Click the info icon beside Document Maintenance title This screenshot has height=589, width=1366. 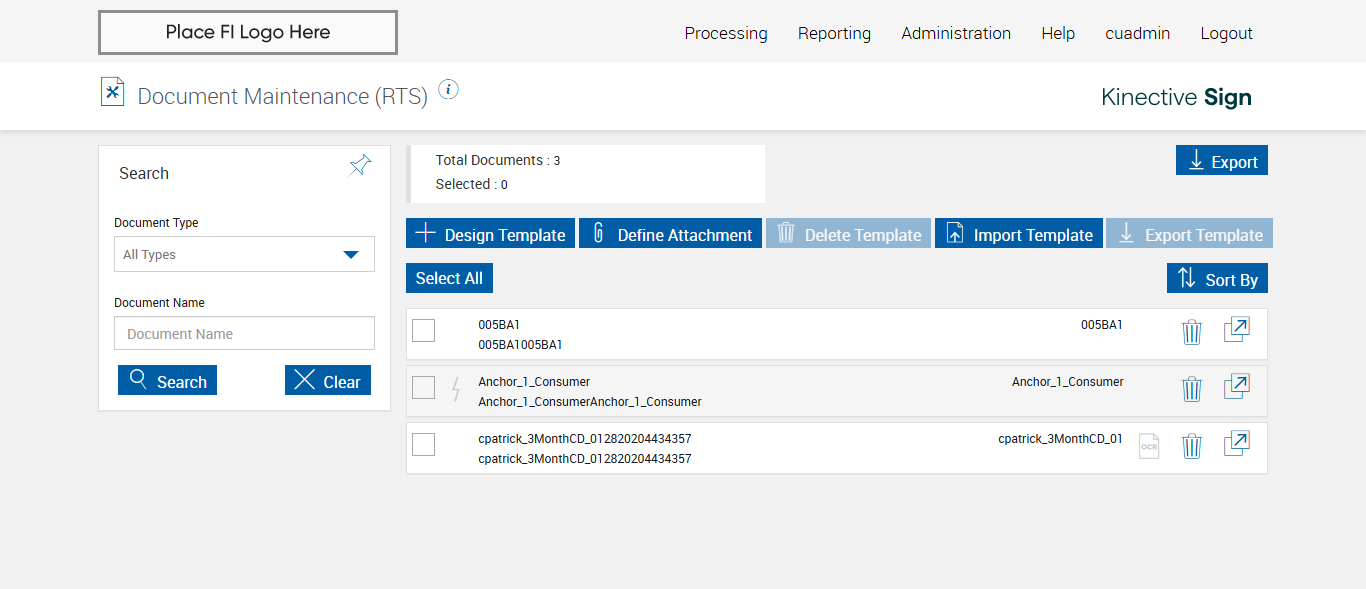coord(449,90)
